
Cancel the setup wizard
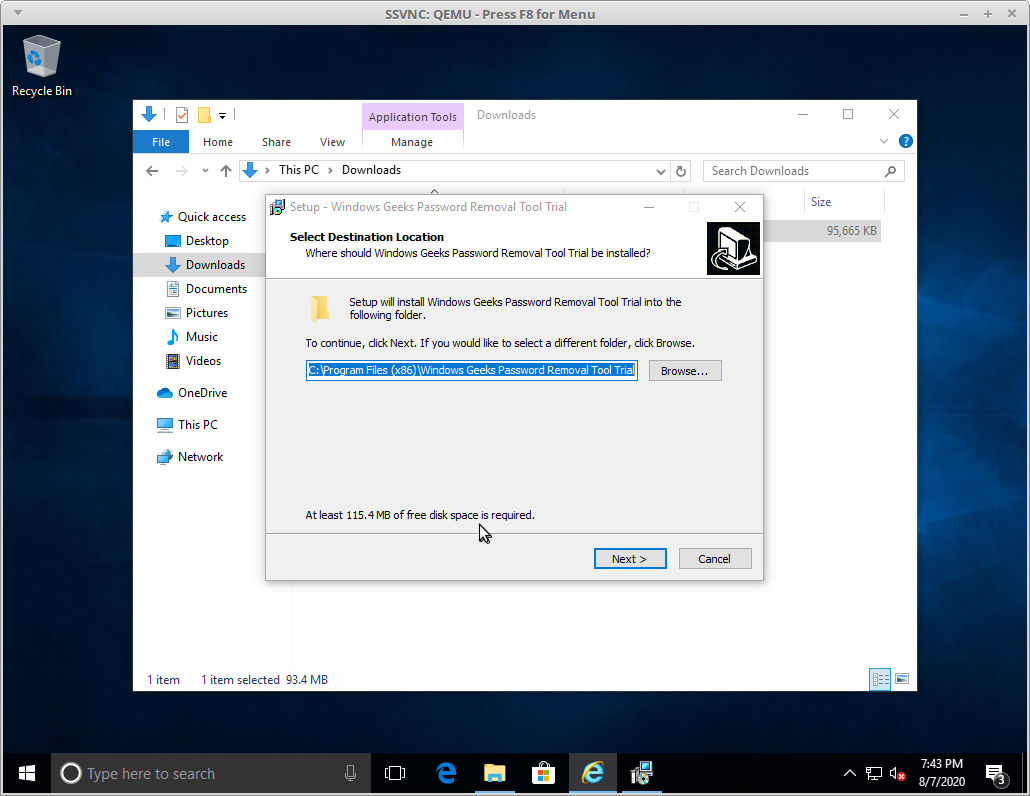click(x=715, y=559)
